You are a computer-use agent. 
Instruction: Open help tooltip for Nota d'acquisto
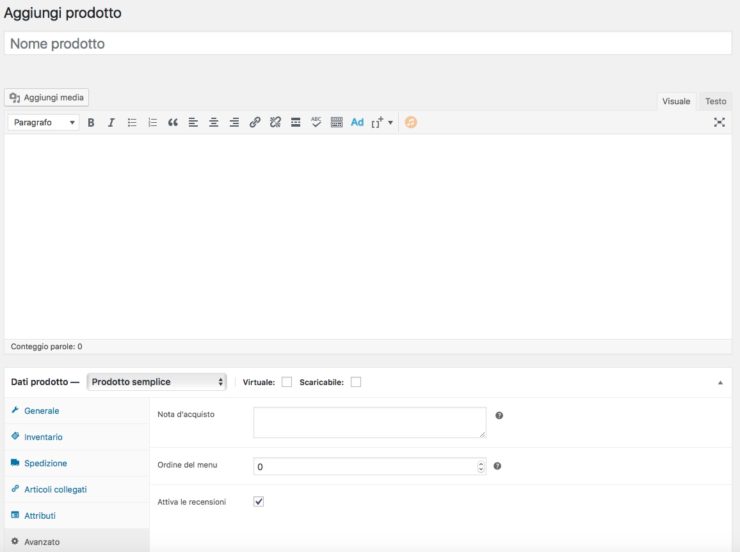coord(499,416)
